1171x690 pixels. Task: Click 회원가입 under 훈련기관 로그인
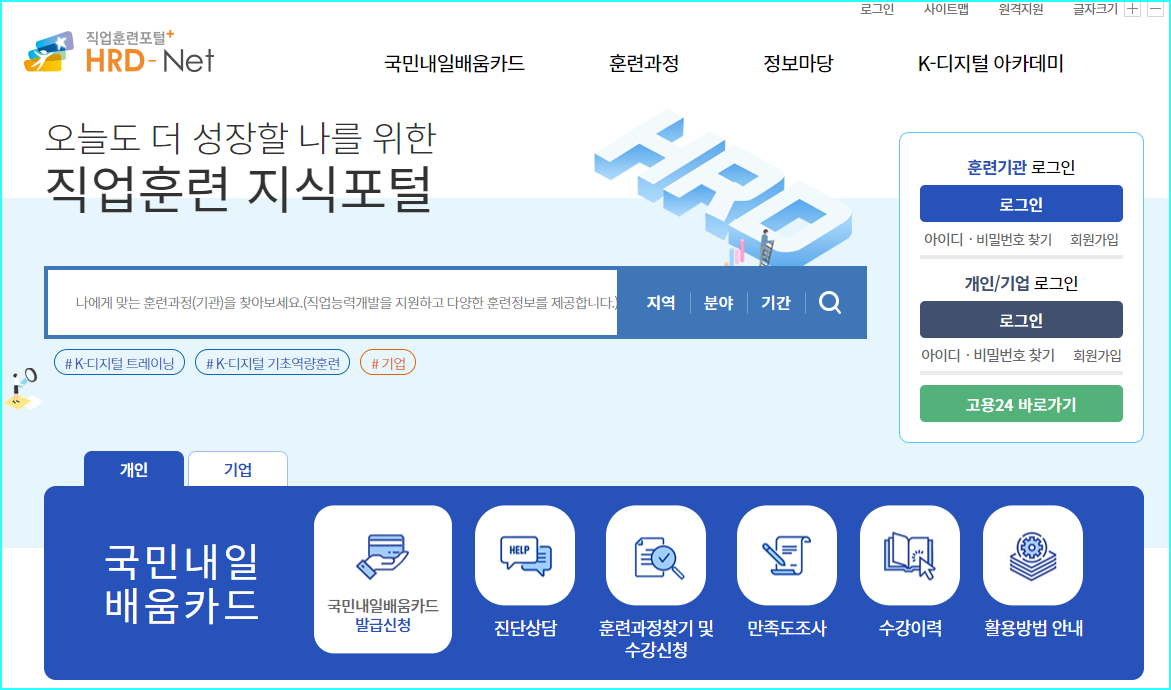click(x=1094, y=240)
